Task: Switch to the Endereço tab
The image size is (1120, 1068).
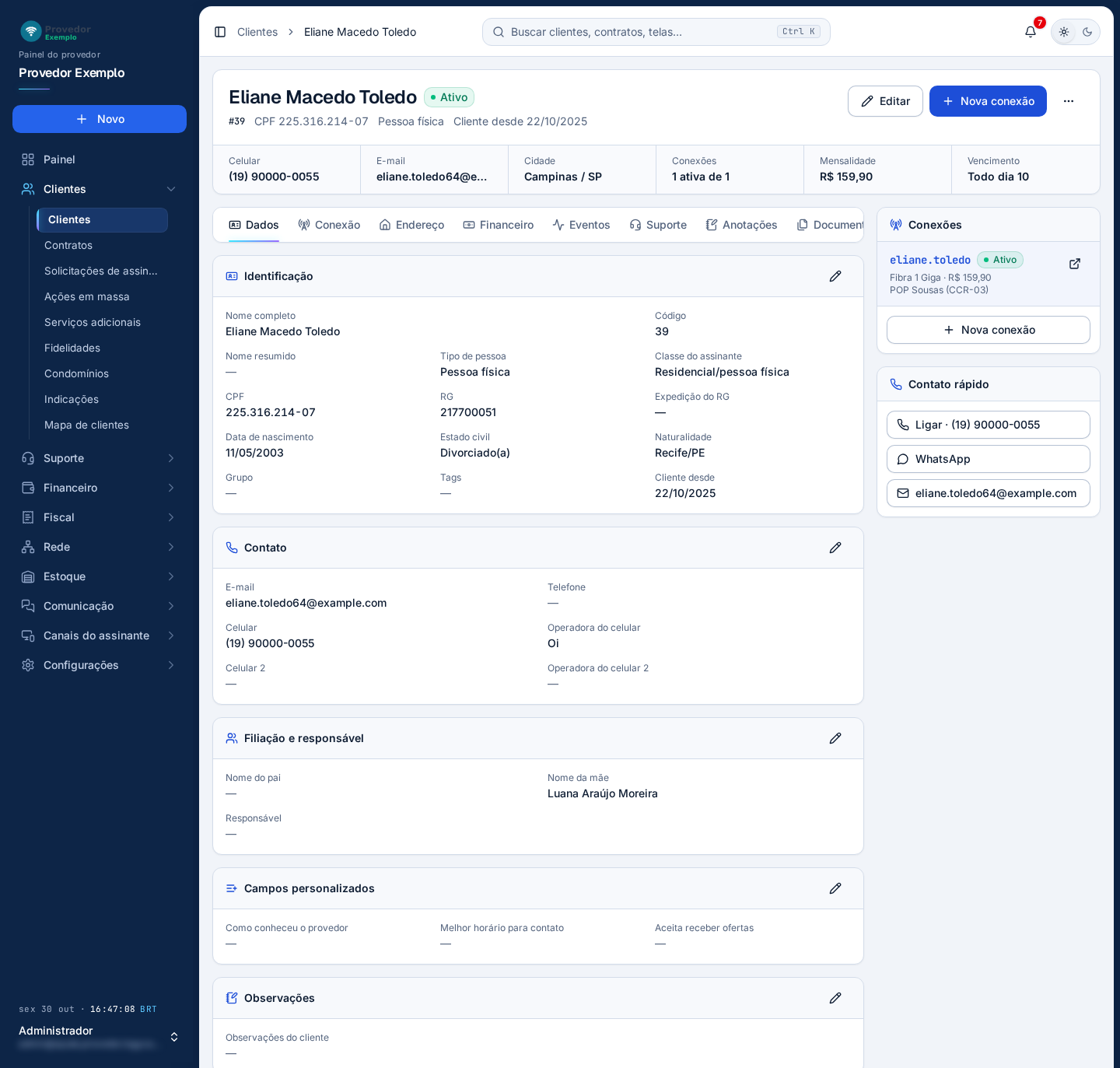Action: [411, 225]
